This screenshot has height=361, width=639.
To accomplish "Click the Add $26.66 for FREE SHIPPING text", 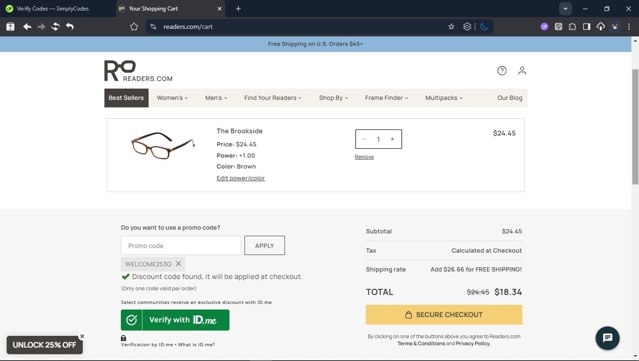I will [476, 269].
